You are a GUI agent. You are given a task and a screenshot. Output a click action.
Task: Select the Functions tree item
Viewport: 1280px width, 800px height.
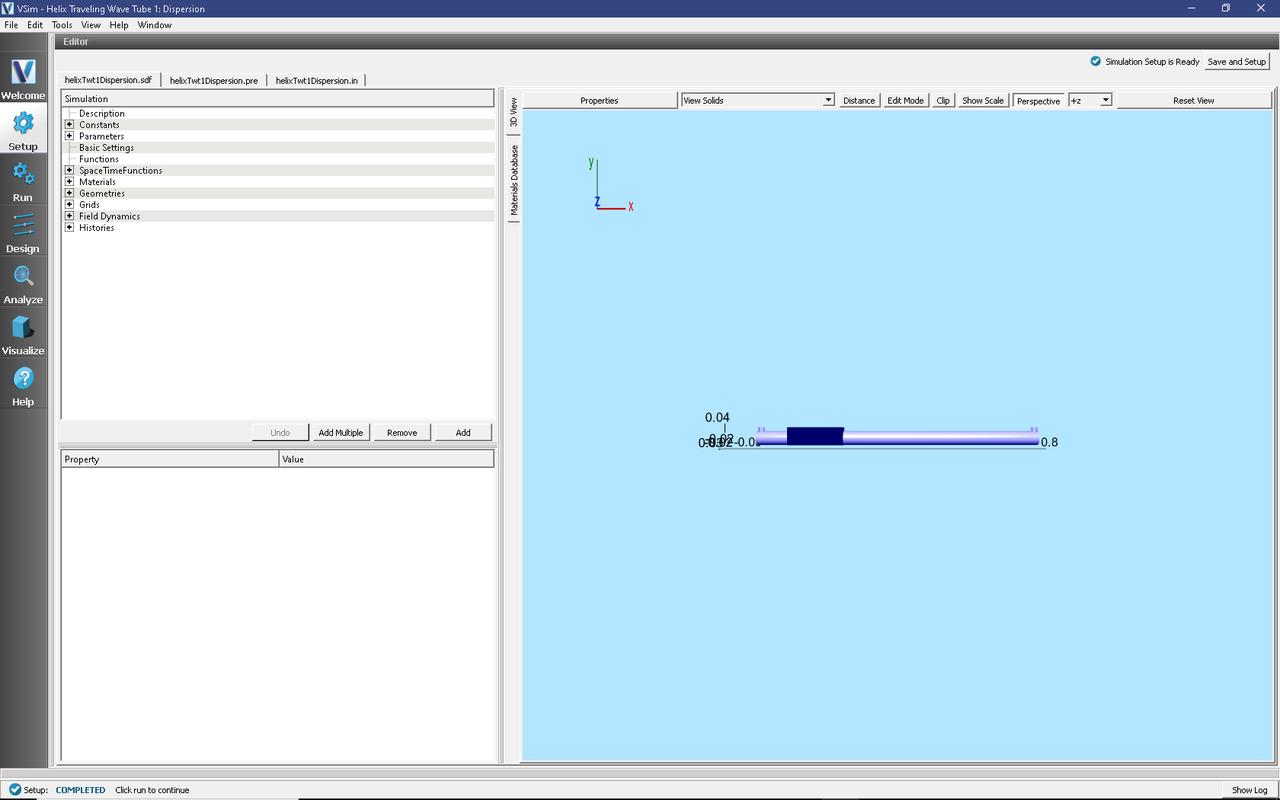[x=99, y=159]
